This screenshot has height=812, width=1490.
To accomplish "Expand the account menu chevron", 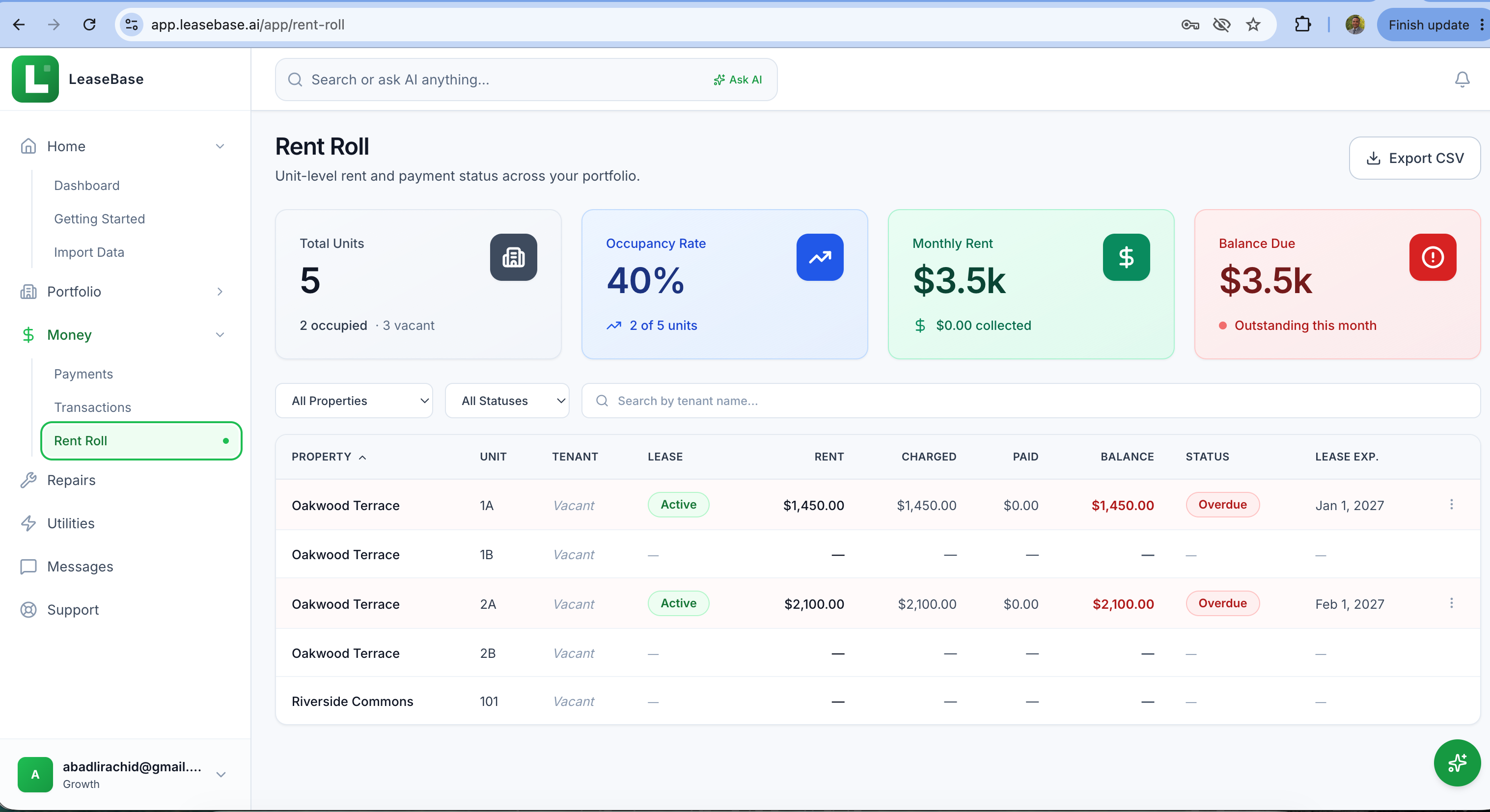I will (221, 774).
